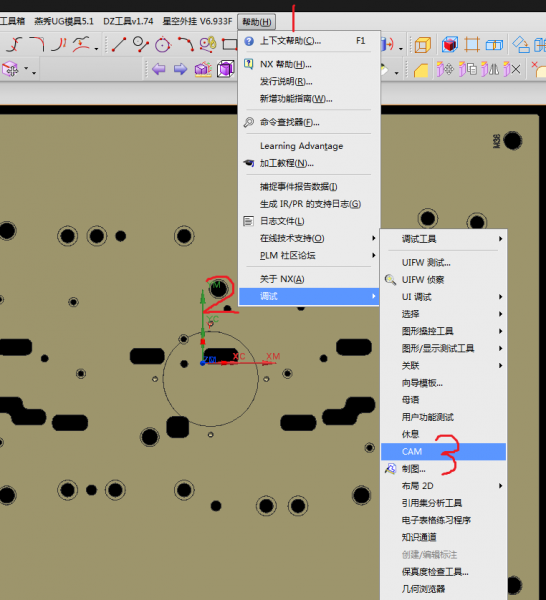Screen dimensions: 546x600
Task: Choose 向导模板... entry
Action: pyautogui.click(x=444, y=383)
